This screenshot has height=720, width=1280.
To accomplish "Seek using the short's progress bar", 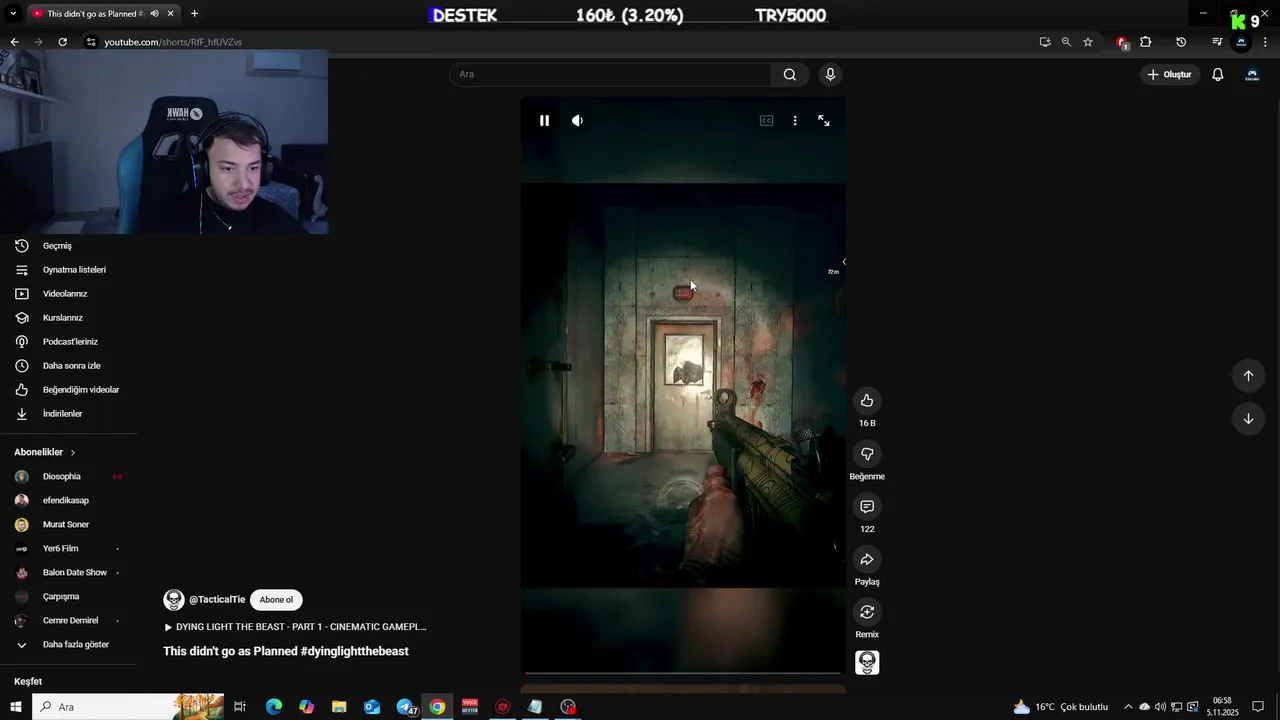I will click(683, 673).
